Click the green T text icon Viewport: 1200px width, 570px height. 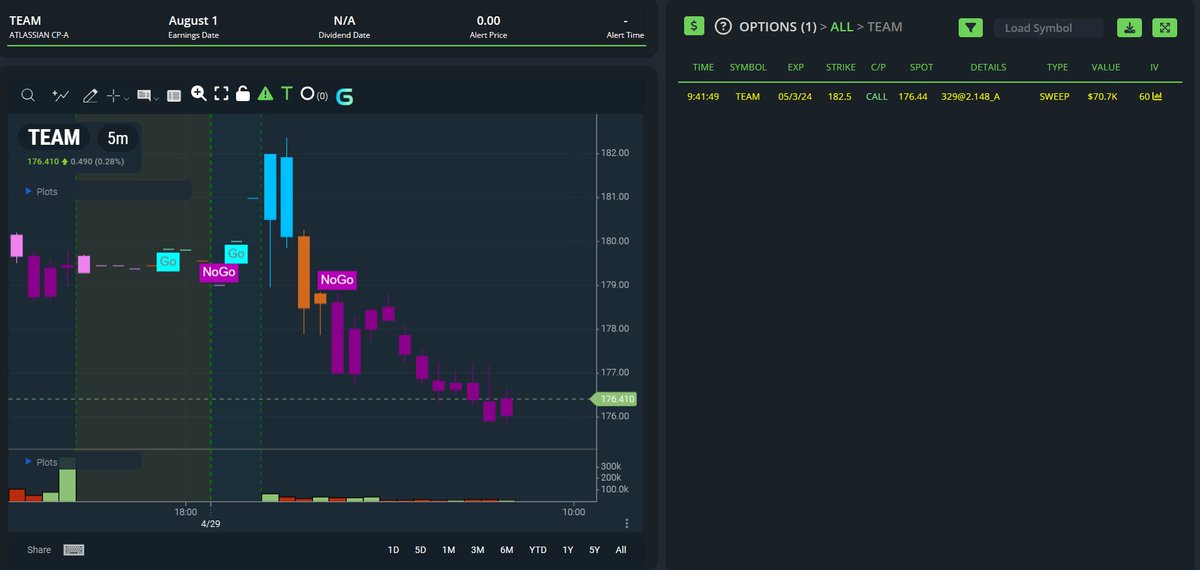click(x=287, y=94)
